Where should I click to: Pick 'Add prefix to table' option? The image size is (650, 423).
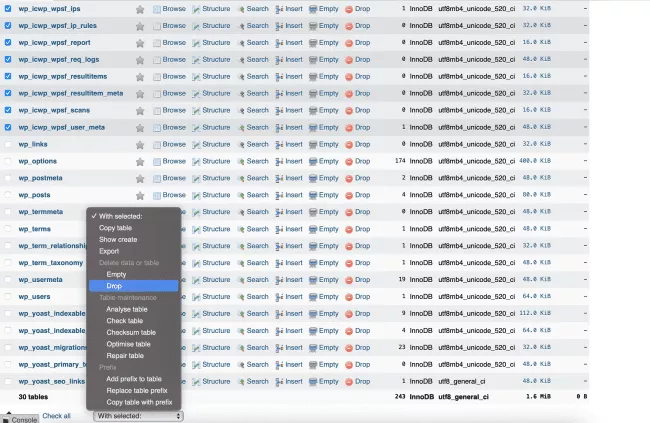point(134,379)
